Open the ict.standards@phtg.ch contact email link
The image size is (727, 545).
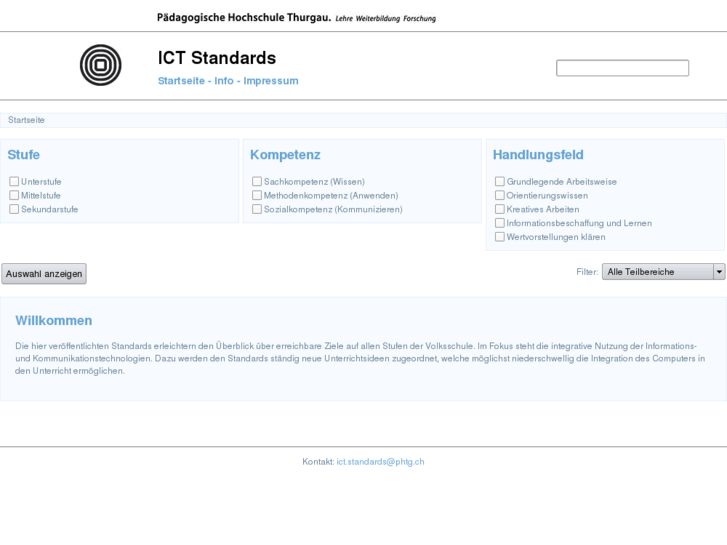pyautogui.click(x=380, y=462)
